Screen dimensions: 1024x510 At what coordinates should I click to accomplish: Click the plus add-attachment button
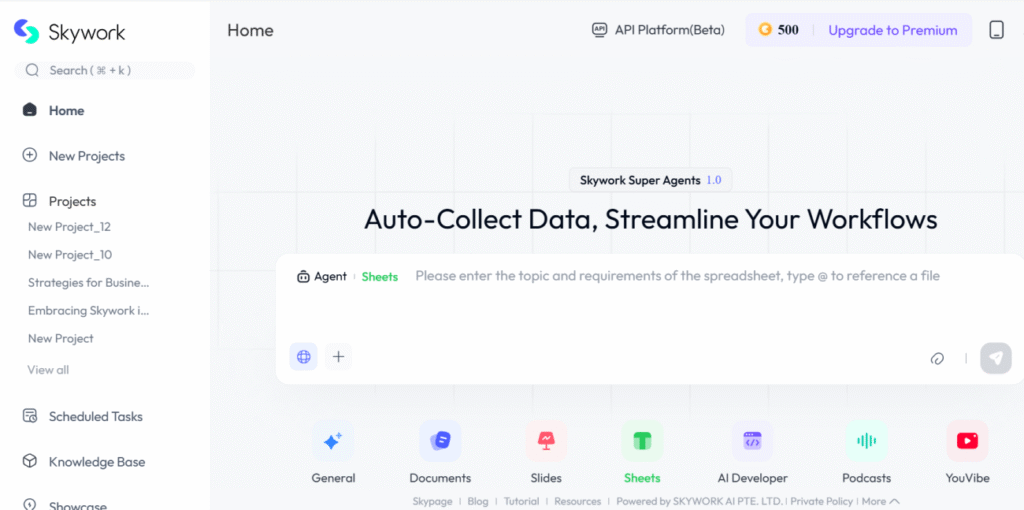click(338, 357)
